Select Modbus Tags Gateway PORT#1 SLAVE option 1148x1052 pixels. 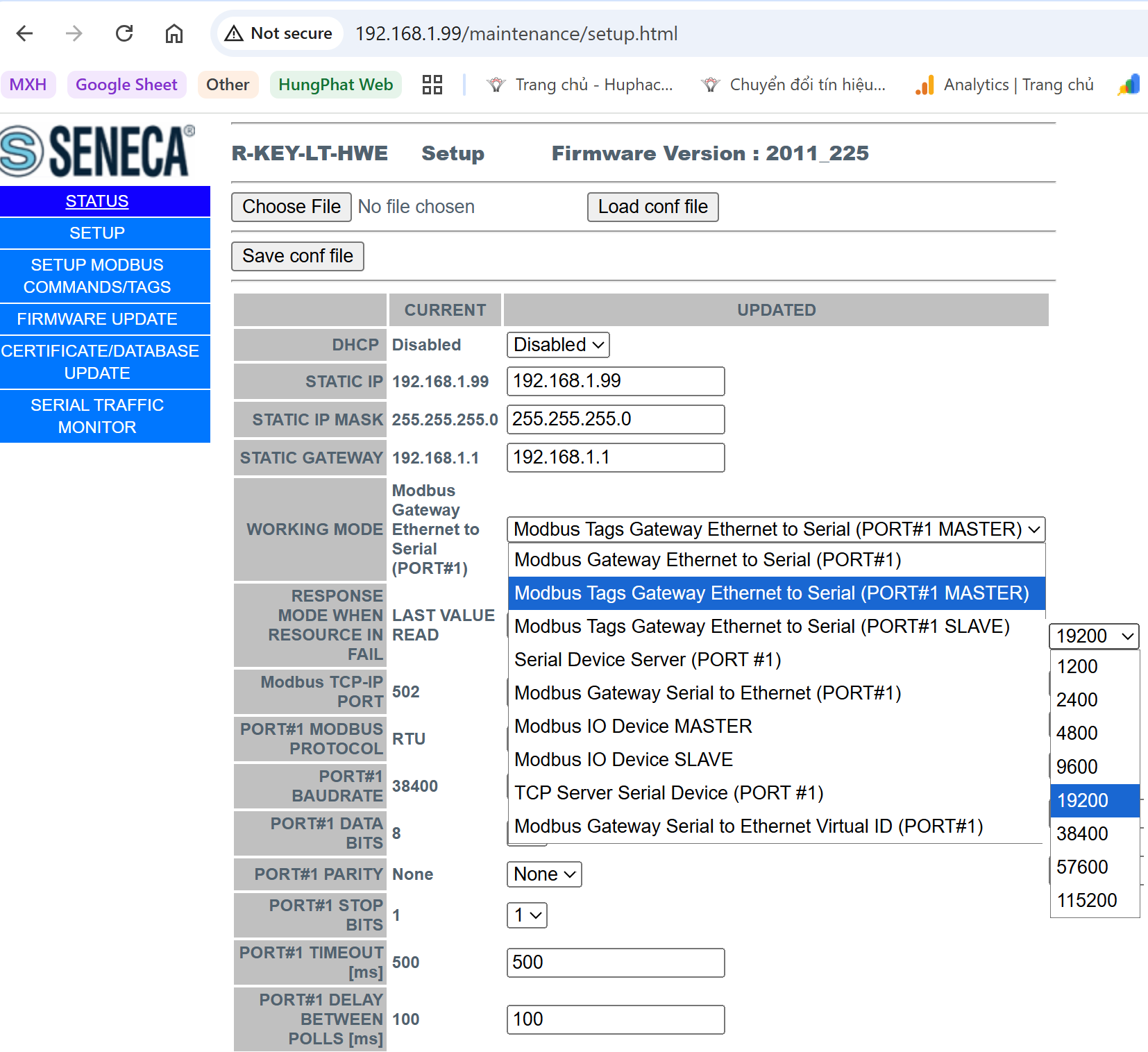coord(777,627)
